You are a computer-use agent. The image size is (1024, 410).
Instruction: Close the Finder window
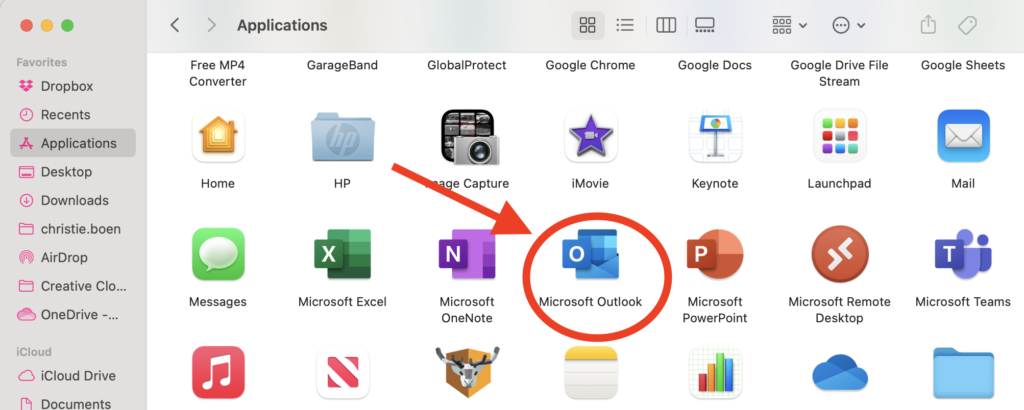[x=26, y=26]
